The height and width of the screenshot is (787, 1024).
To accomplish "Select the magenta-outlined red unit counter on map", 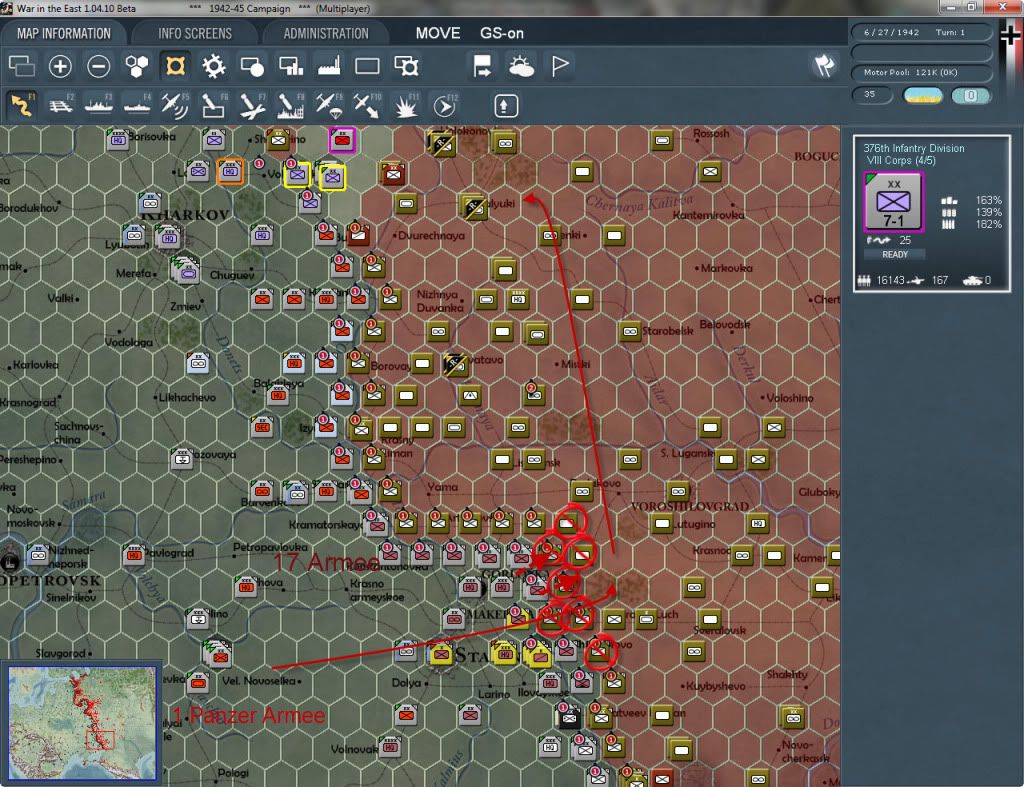I will tap(342, 140).
